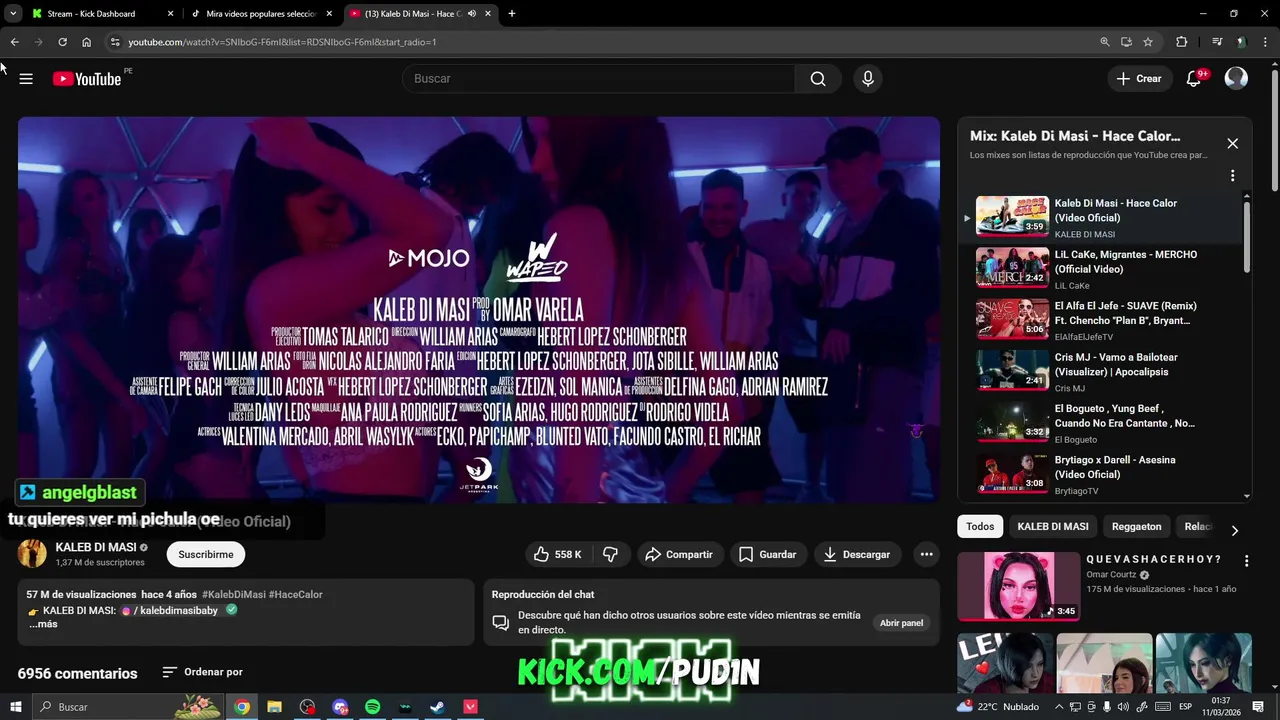Open File Explorer from the taskbar
Screen dimensions: 1280x720
click(x=274, y=707)
